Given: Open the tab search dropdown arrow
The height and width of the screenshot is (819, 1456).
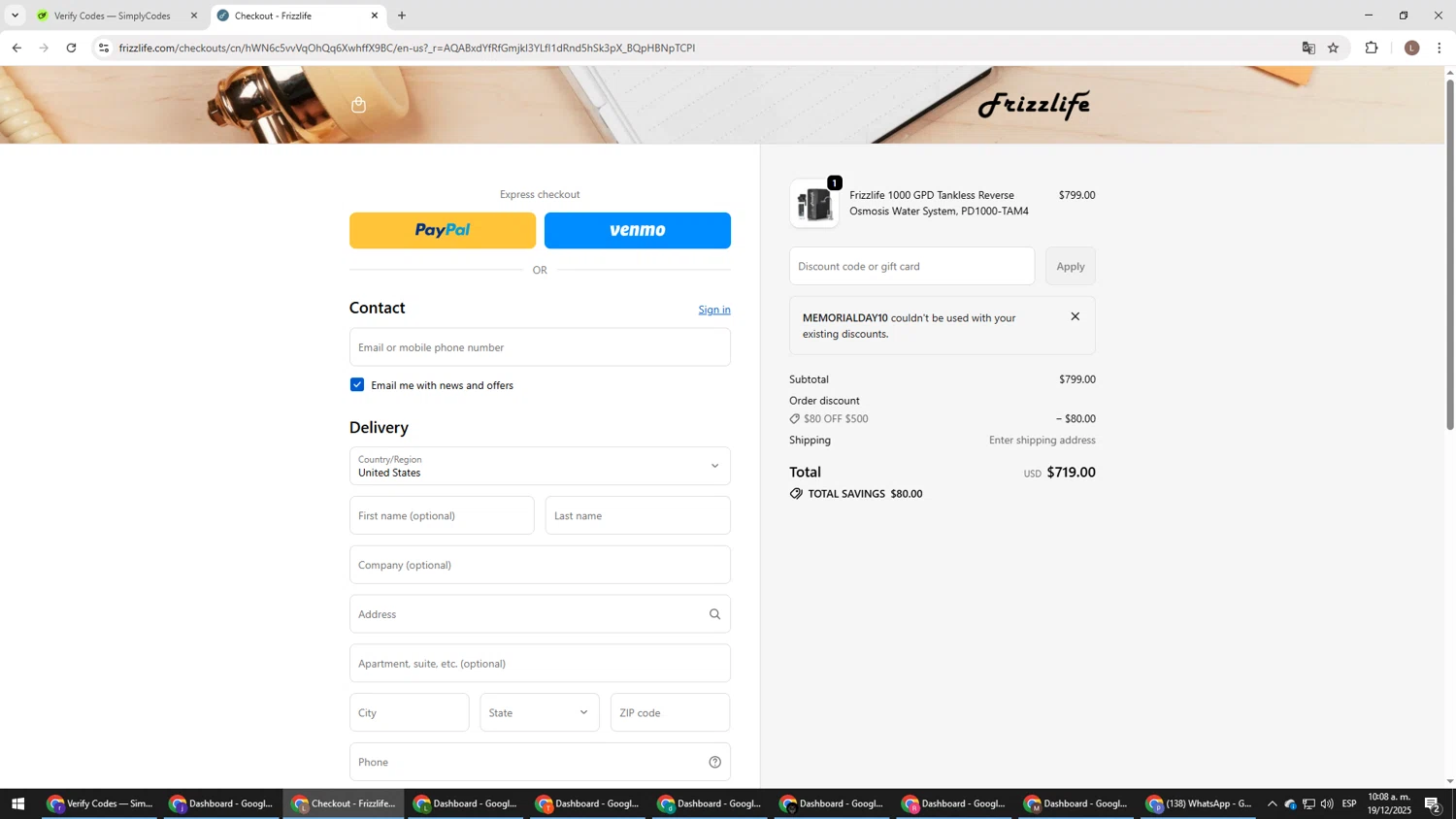Looking at the screenshot, I should pos(15,16).
